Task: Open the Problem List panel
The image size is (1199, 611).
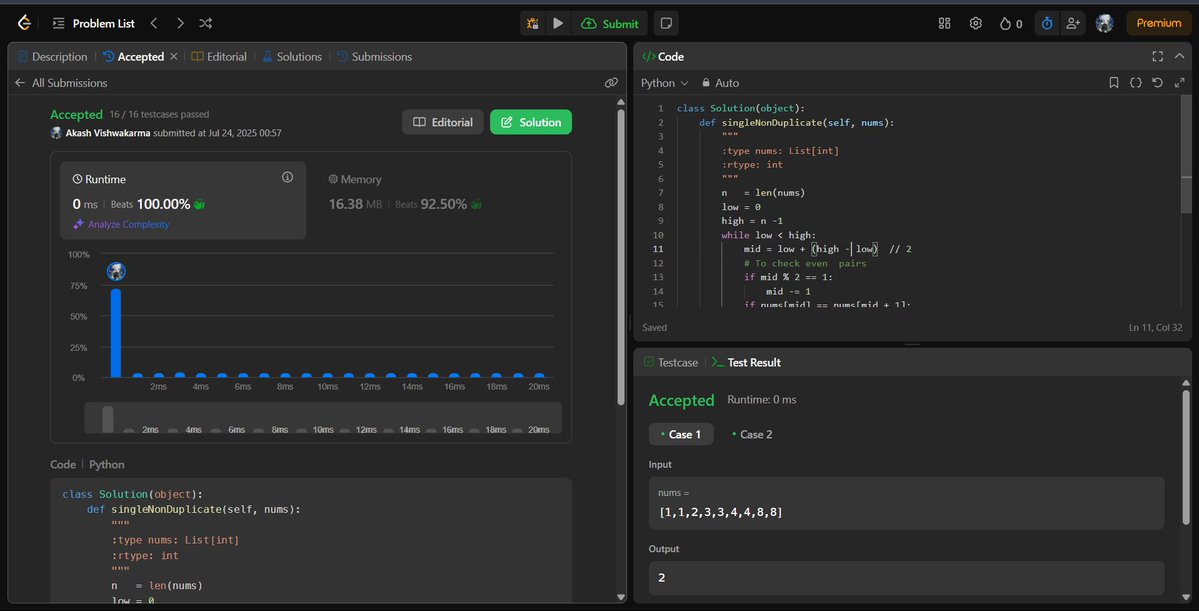Action: [x=93, y=24]
